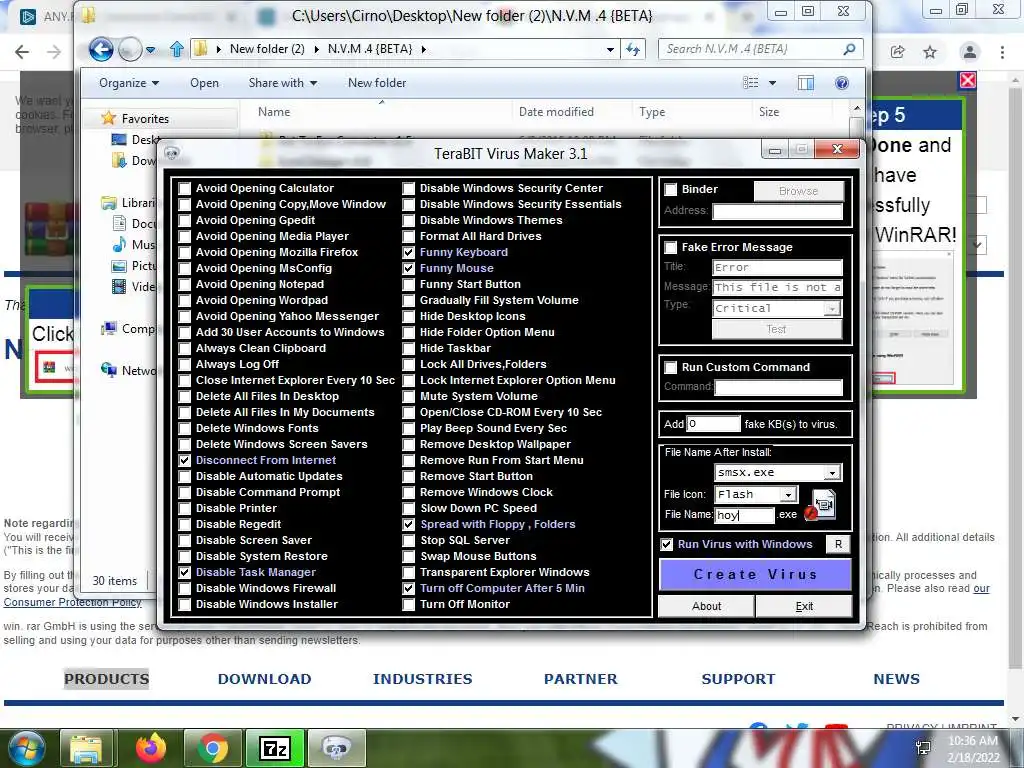Click the search magnifier in Explorer search box

[849, 49]
